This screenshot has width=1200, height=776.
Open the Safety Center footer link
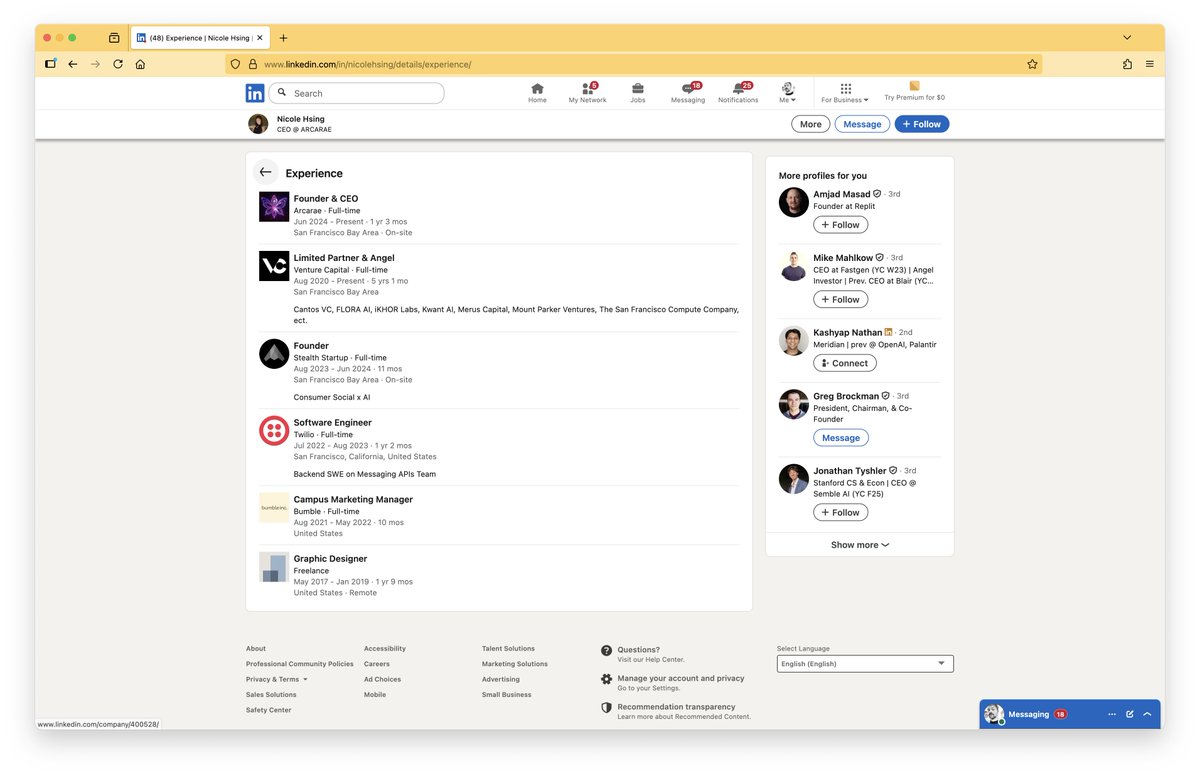tap(269, 710)
